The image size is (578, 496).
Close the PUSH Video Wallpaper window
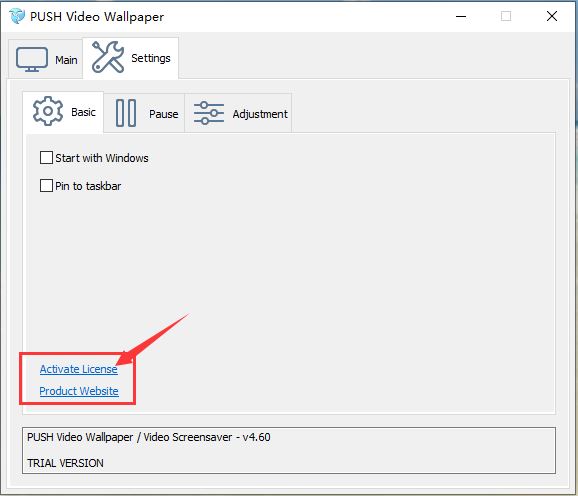(x=552, y=16)
